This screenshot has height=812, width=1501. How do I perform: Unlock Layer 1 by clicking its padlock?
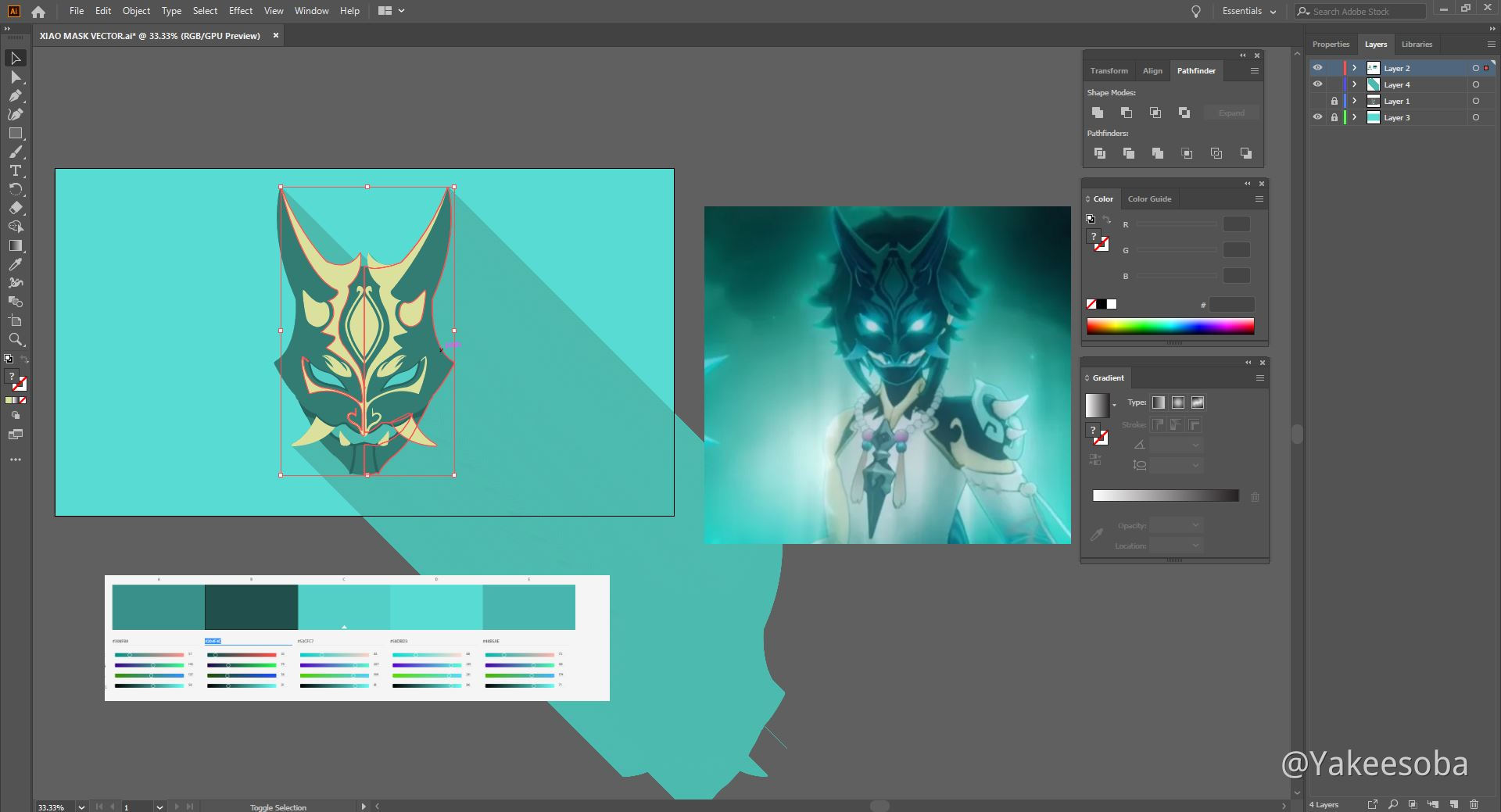coord(1334,101)
